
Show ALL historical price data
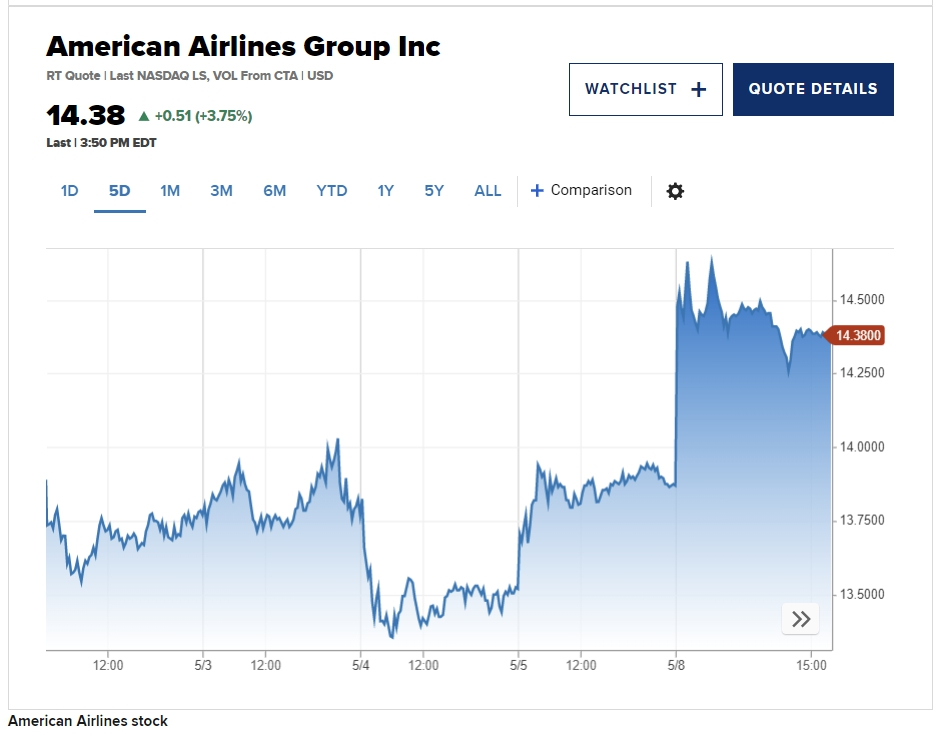(488, 191)
